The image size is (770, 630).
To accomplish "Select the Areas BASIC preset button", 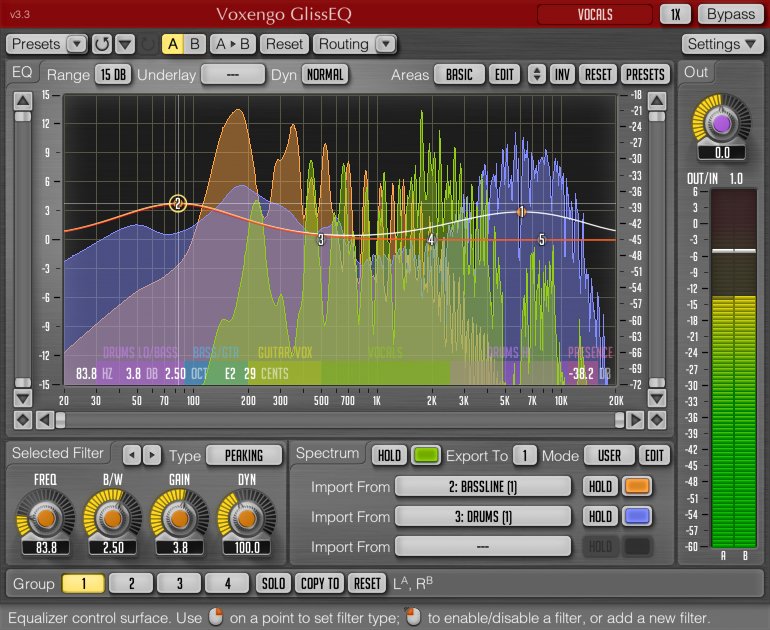I will [x=459, y=75].
